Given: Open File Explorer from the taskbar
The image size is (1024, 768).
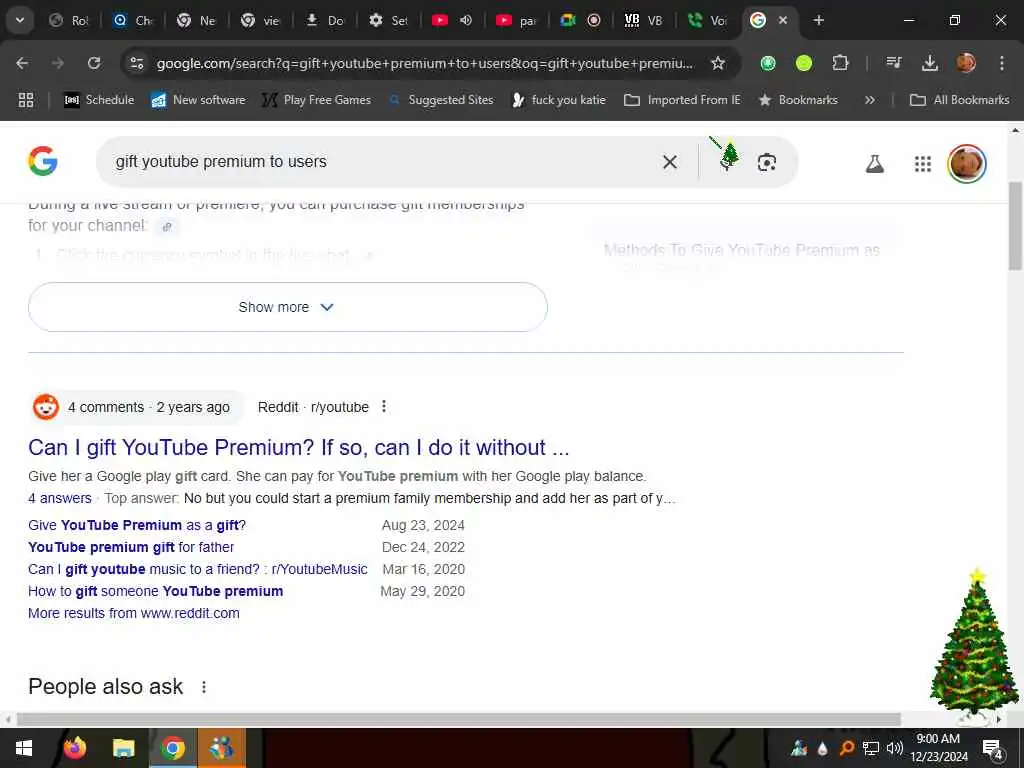Looking at the screenshot, I should coord(123,748).
